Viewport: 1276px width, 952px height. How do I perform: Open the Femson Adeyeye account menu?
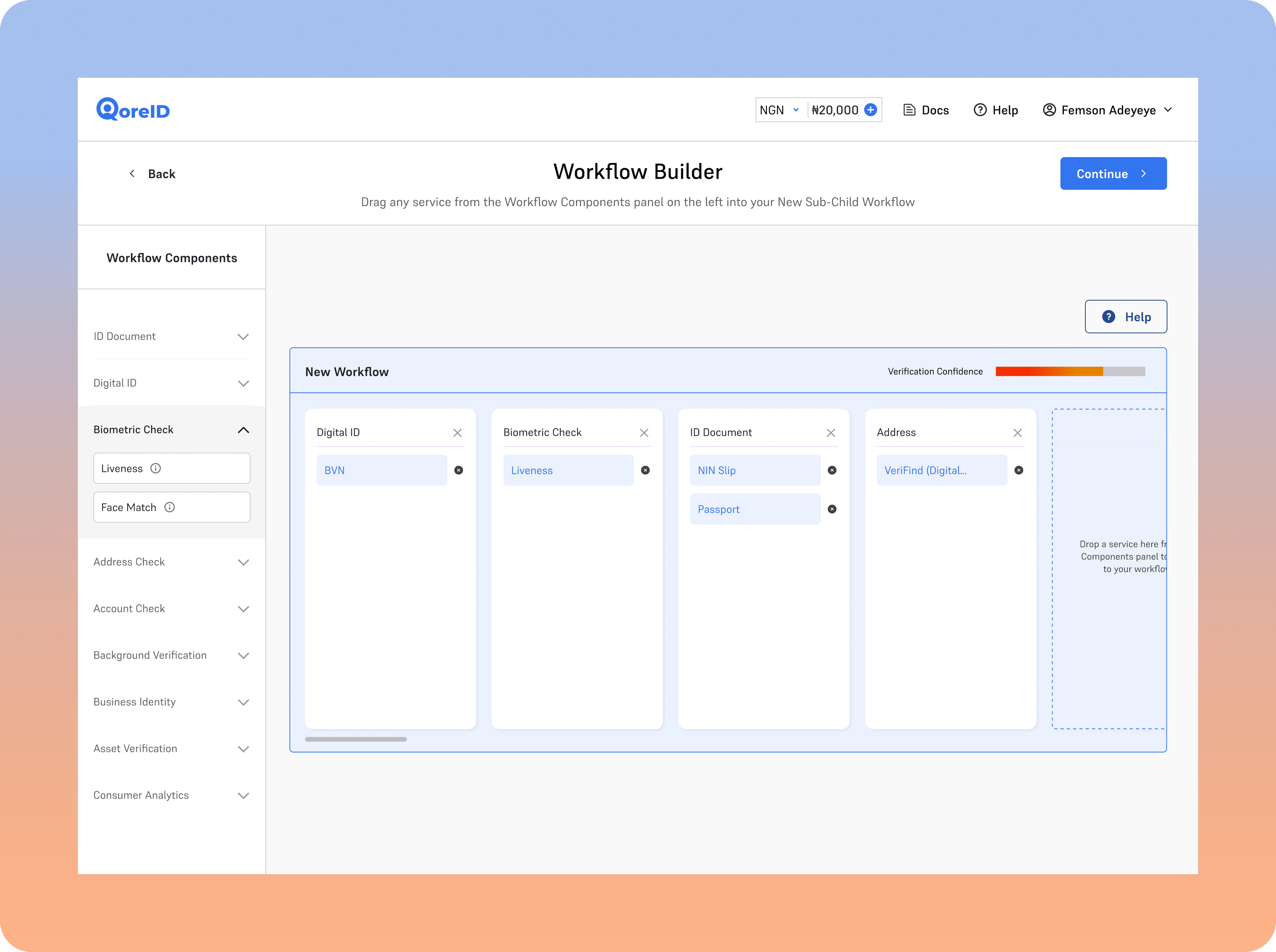1107,110
